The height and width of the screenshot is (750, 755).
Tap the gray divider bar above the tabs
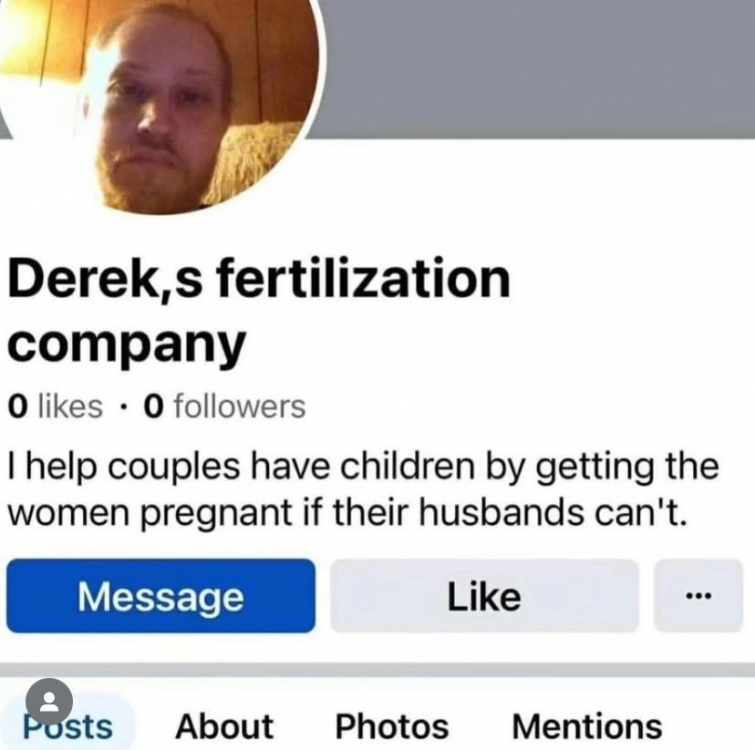pos(378,670)
